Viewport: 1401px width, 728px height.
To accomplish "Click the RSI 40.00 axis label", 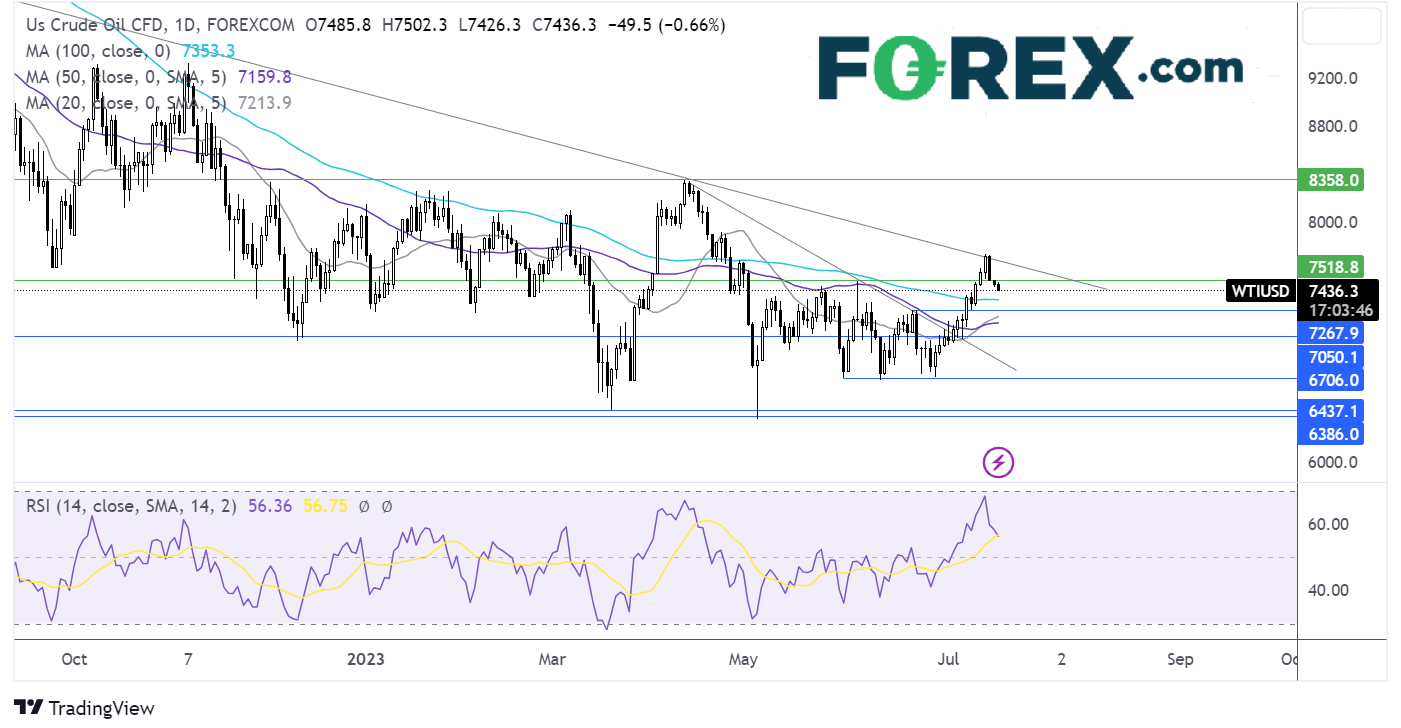I will click(x=1330, y=590).
